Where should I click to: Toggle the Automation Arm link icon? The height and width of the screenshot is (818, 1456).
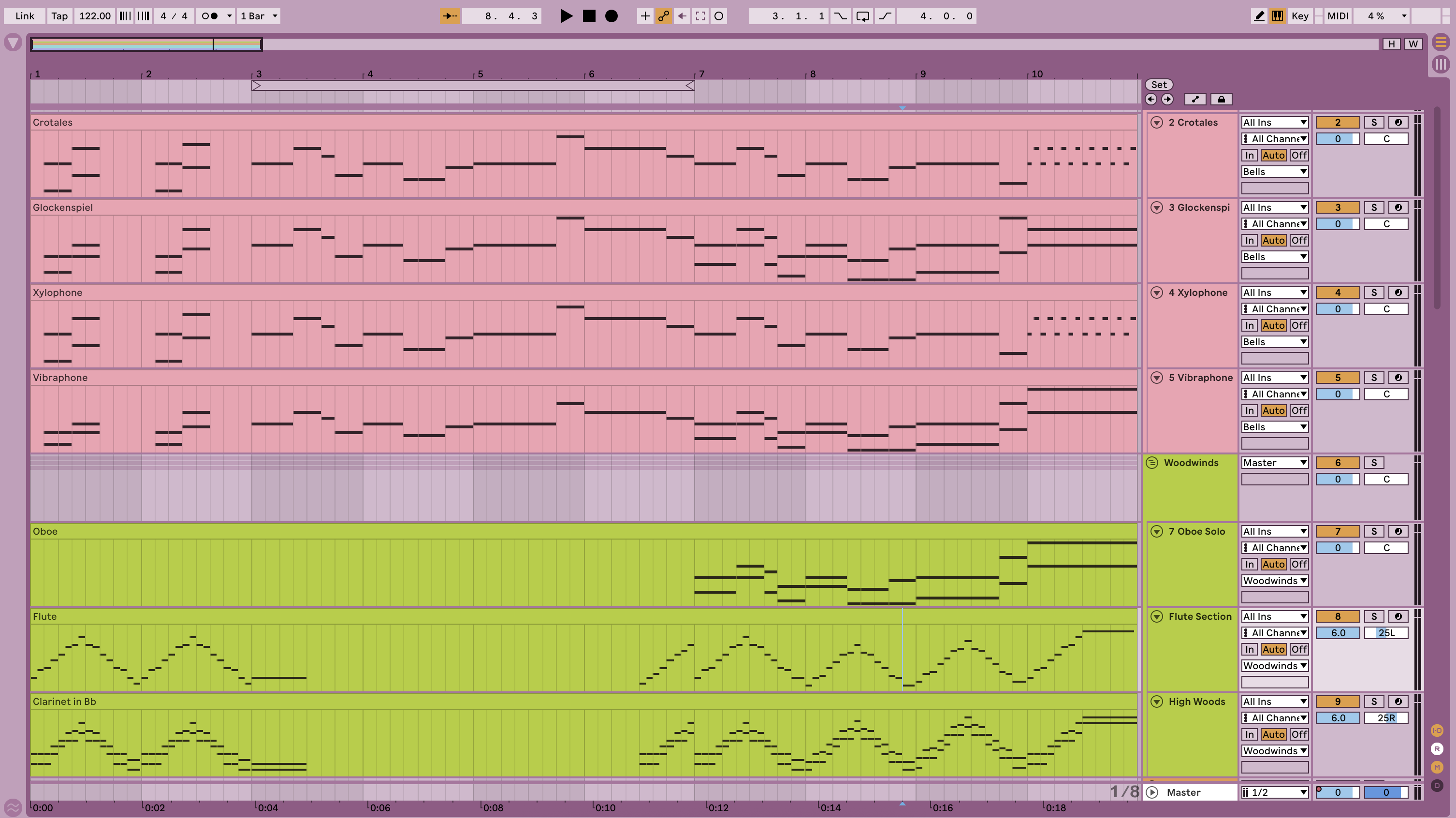[664, 16]
